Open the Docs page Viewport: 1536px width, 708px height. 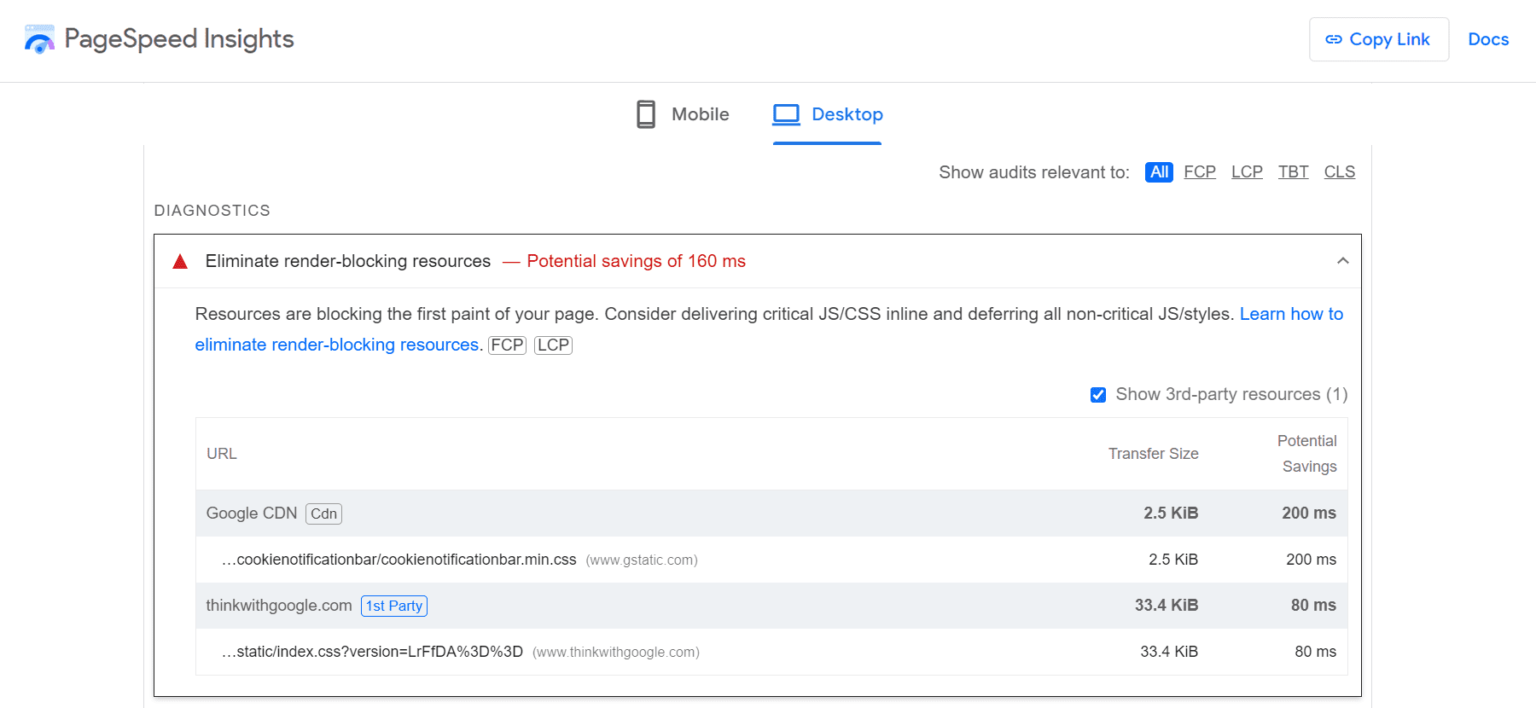1488,39
